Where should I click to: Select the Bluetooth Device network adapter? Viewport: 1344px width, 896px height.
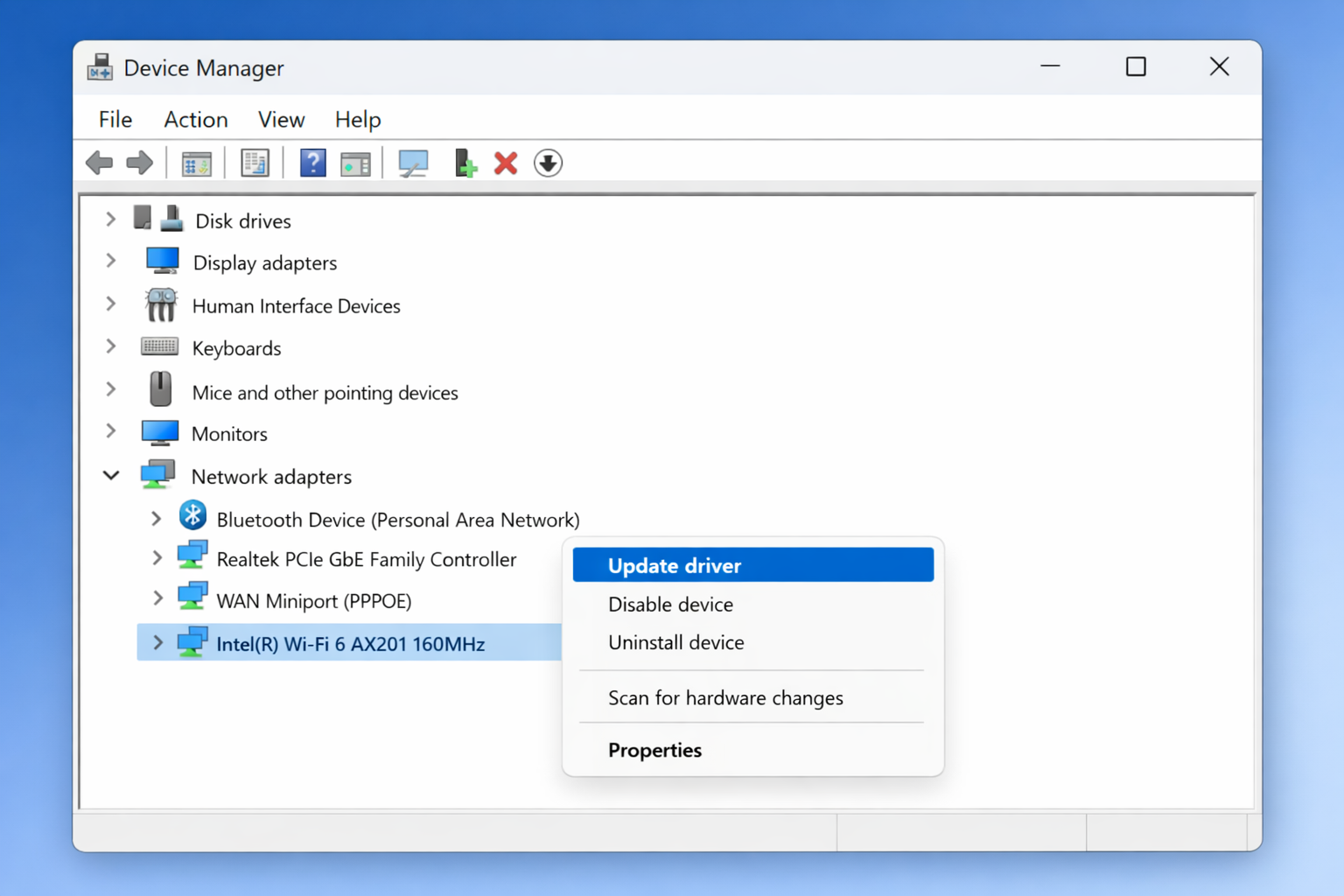398,519
